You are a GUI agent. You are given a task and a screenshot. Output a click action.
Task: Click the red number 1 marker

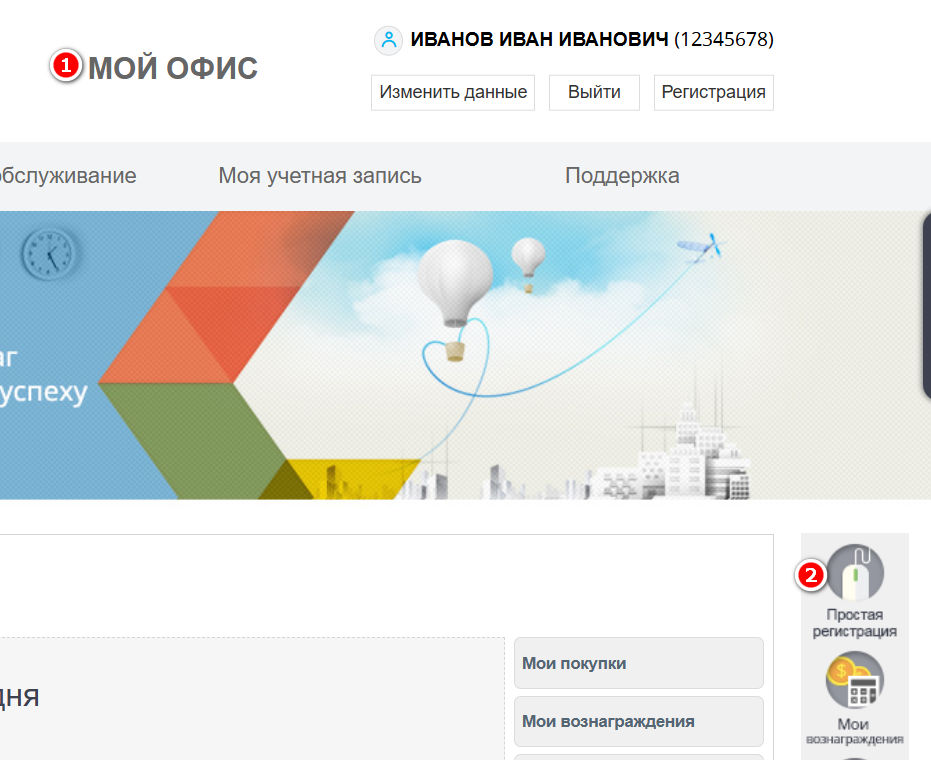click(x=65, y=67)
